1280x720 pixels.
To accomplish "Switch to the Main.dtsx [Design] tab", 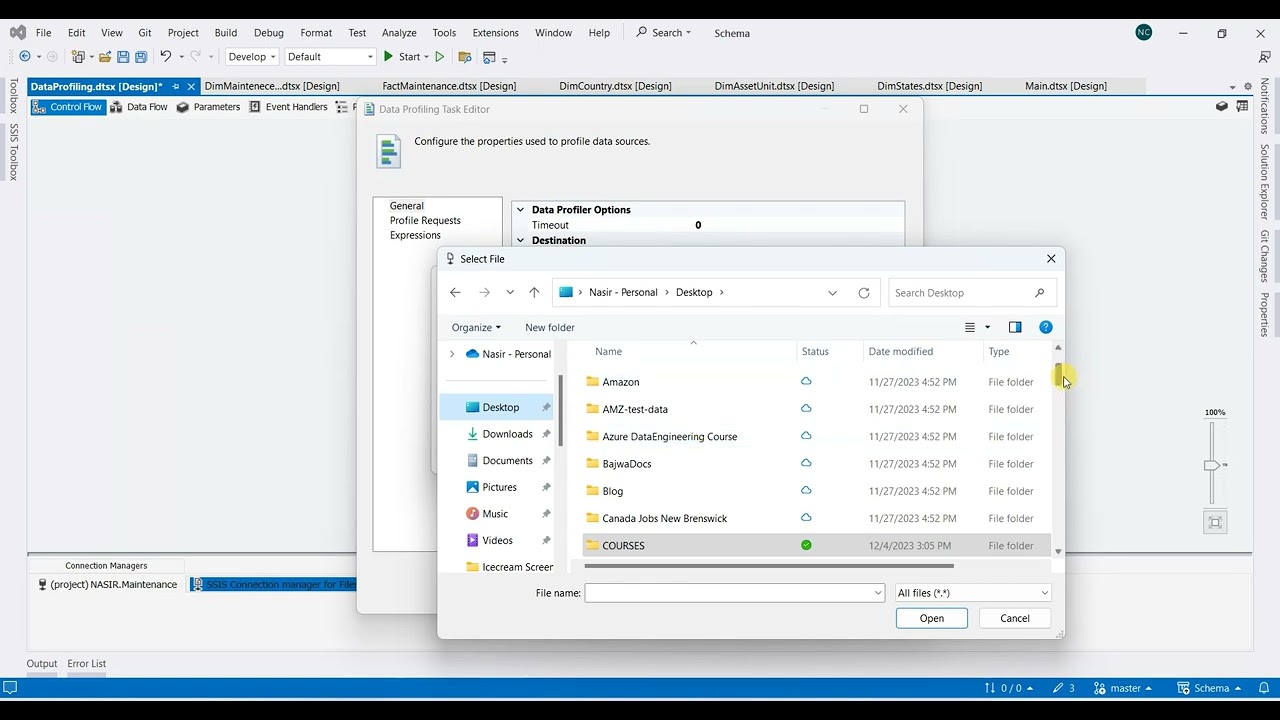I will tap(1066, 86).
